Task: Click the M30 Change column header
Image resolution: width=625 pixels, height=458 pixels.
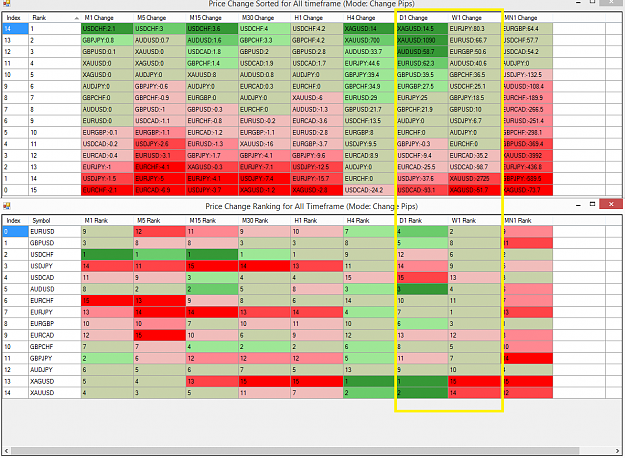Action: (x=264, y=18)
